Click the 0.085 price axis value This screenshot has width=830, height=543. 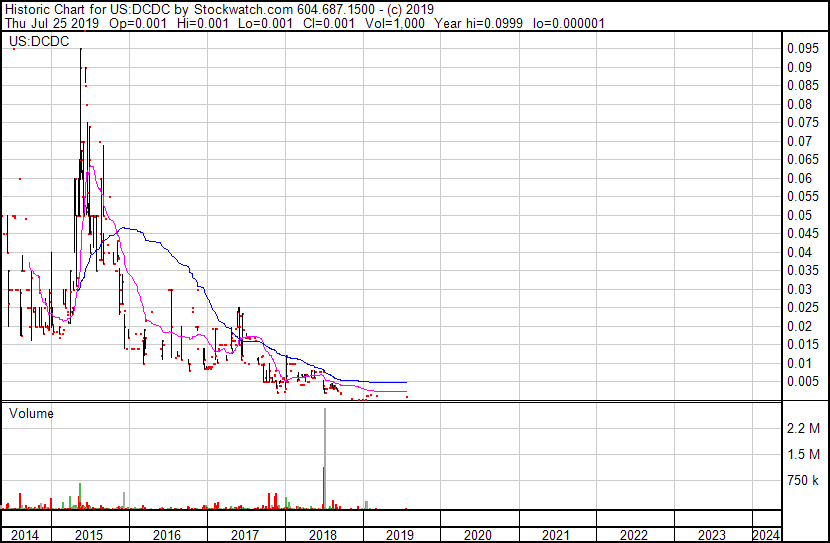[x=802, y=86]
